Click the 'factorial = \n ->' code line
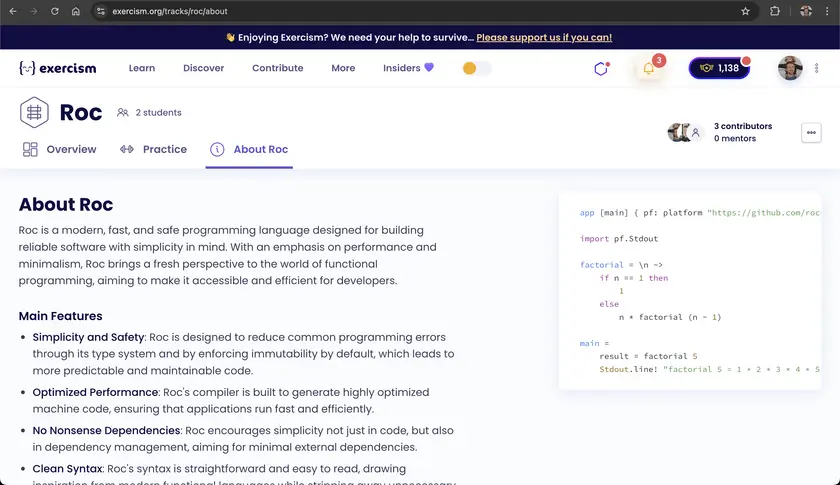840x485 pixels. pyautogui.click(x=621, y=265)
